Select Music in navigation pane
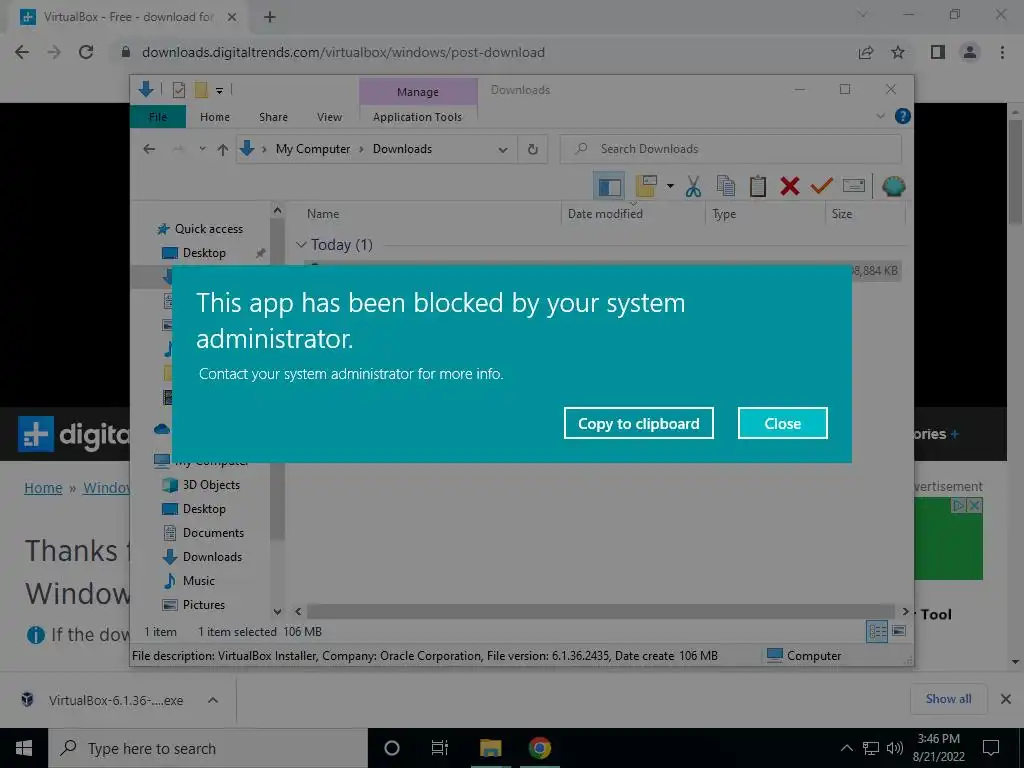Image resolution: width=1024 pixels, height=768 pixels. 199,581
